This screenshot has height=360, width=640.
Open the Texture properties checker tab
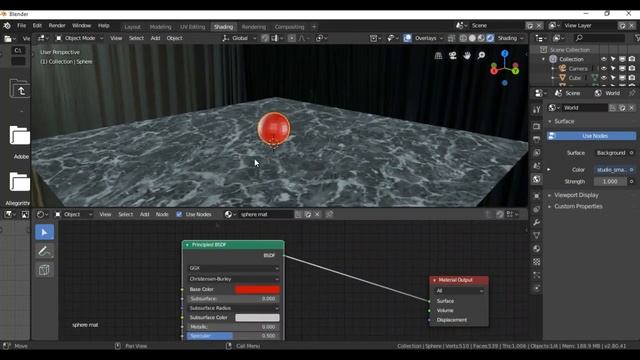(x=537, y=262)
